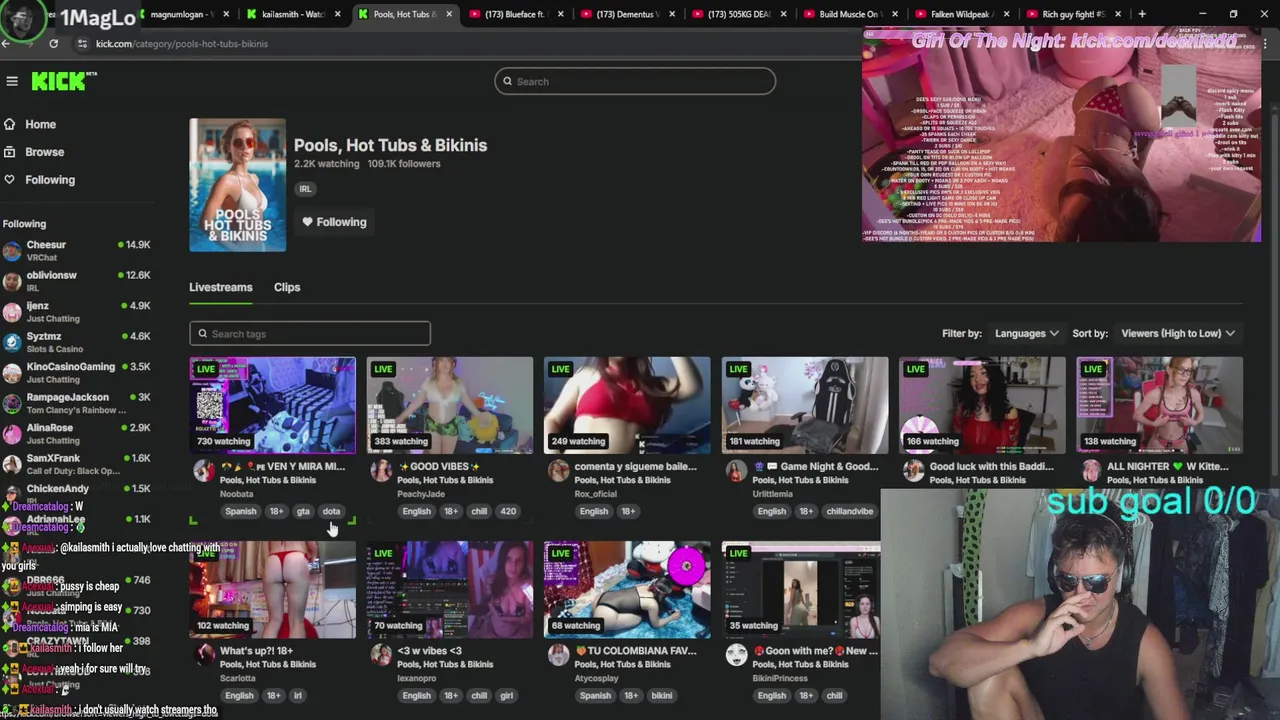Select the gta tag under Noobata
The height and width of the screenshot is (720, 1280).
pyautogui.click(x=303, y=511)
